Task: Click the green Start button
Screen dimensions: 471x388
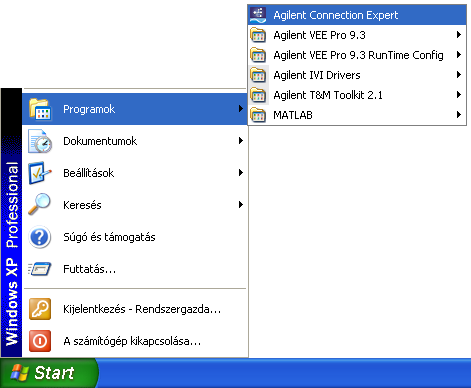Action: pos(49,373)
